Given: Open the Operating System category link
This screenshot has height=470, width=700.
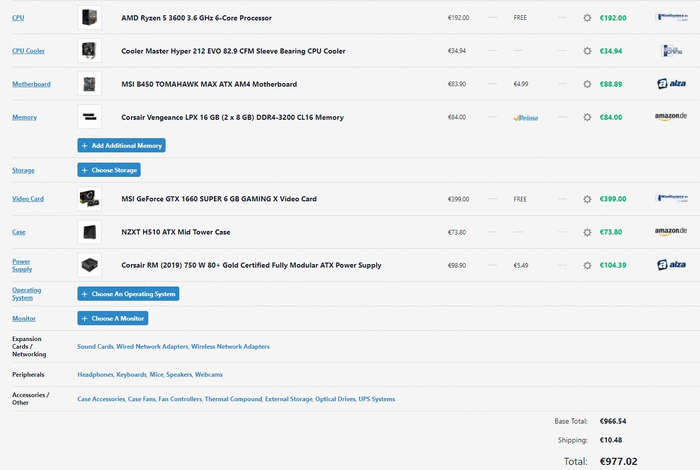Looking at the screenshot, I should (x=26, y=294).
